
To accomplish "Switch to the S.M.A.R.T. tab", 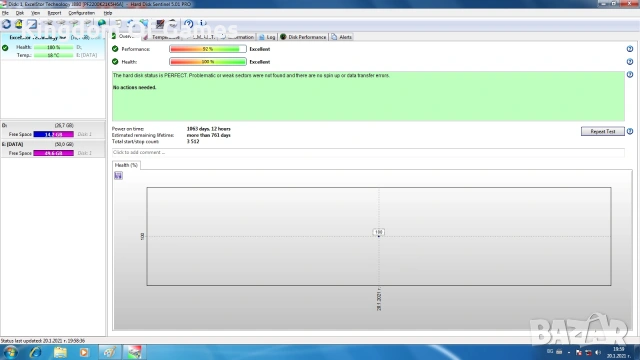I will [200, 37].
